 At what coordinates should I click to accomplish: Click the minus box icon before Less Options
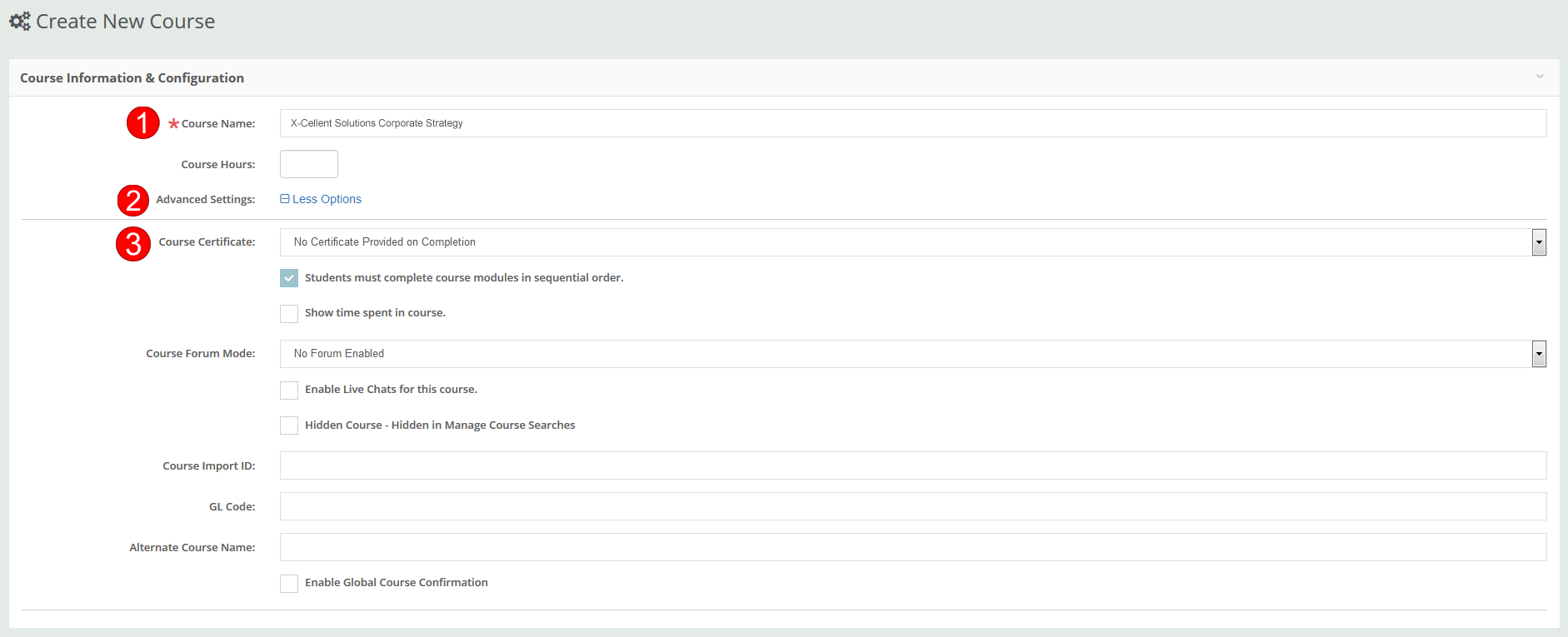tap(285, 199)
